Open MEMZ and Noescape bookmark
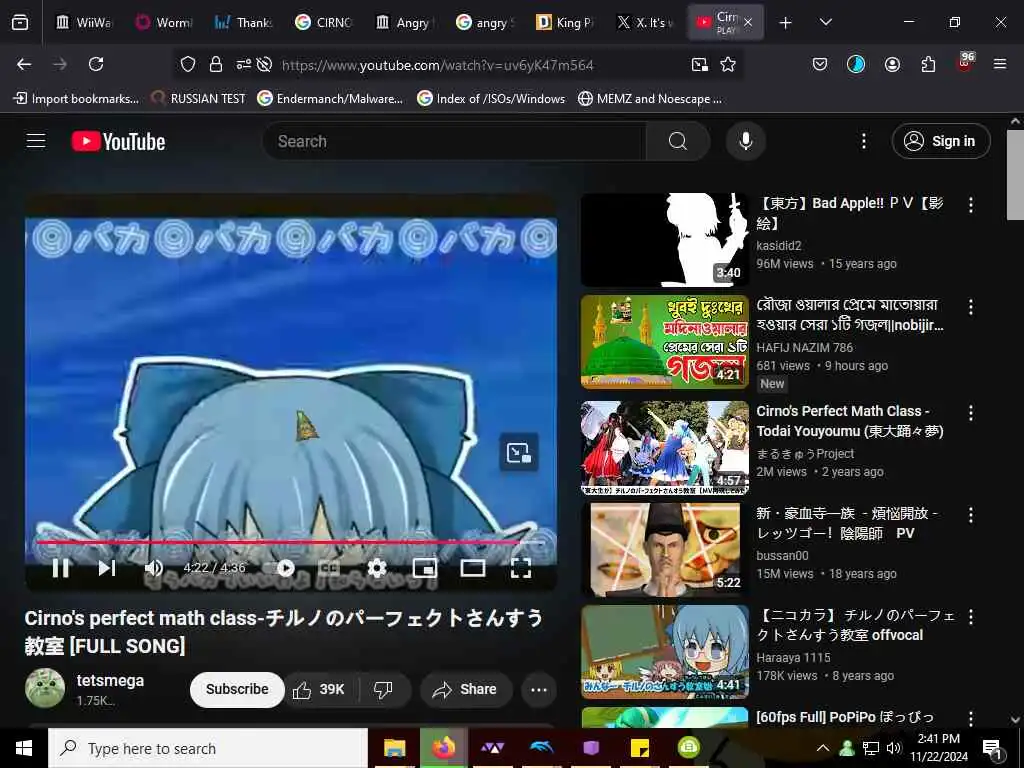This screenshot has width=1024, height=768. click(x=650, y=99)
